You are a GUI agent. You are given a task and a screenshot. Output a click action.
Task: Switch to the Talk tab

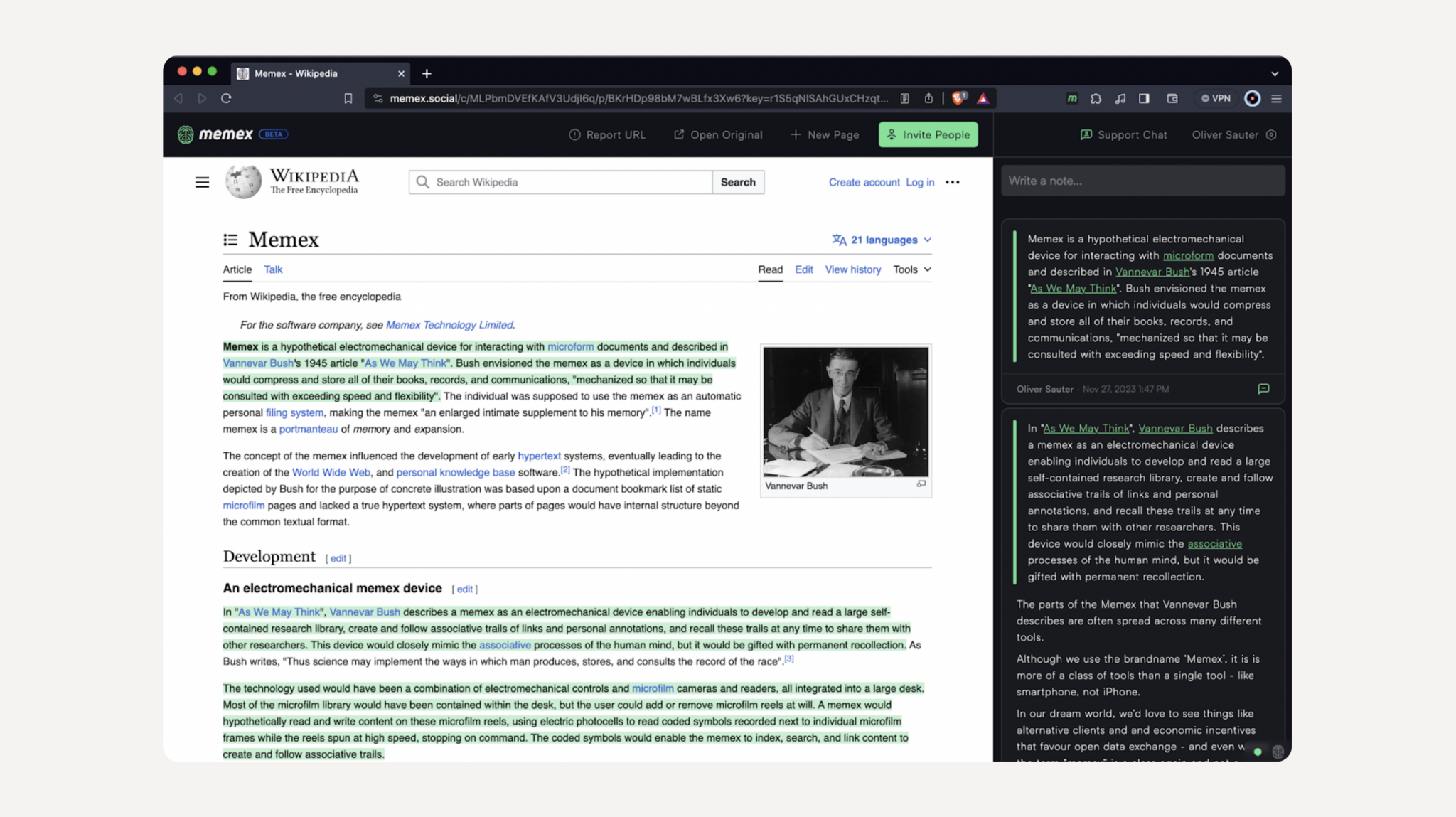[x=273, y=269]
